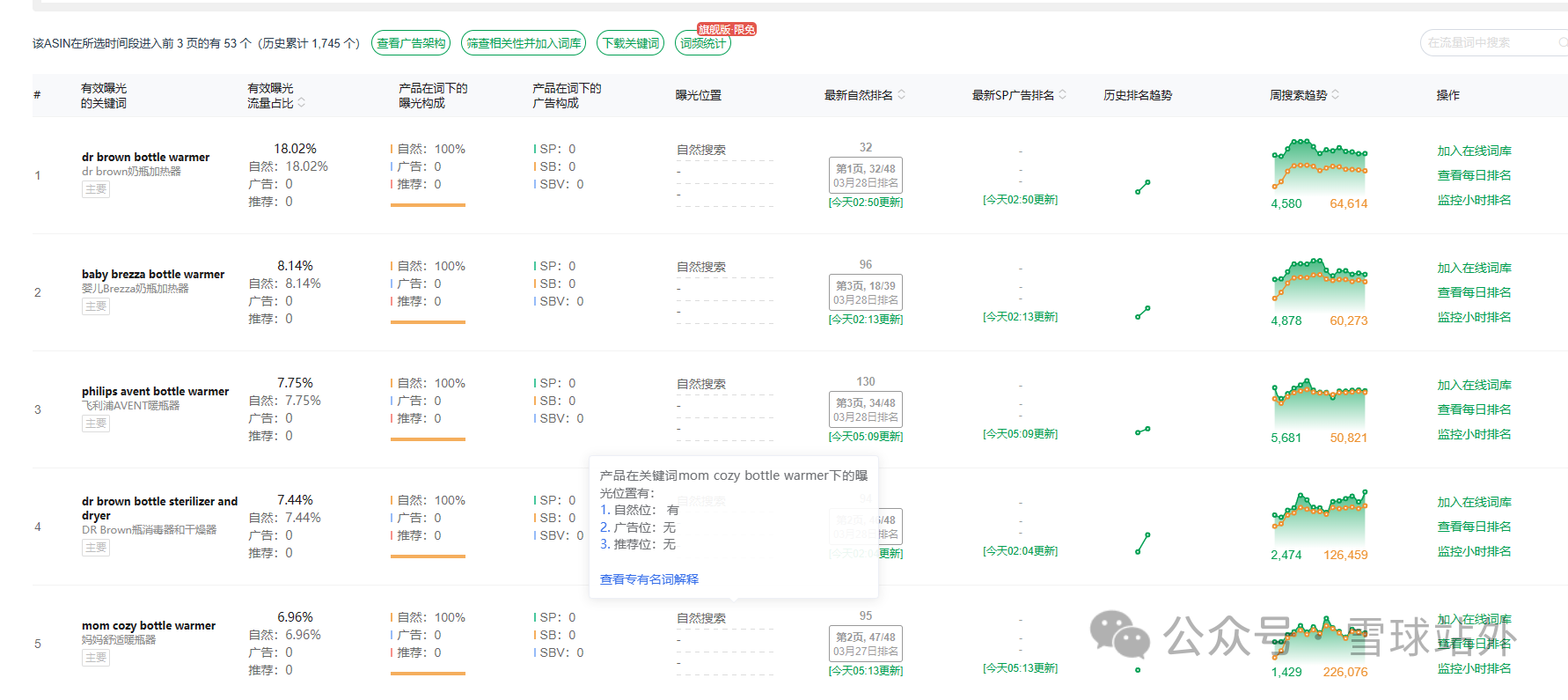This screenshot has height=700, width=1568.
Task: Click 监控小时排名 for mom cozy bottle warmer
Action: point(1474,669)
